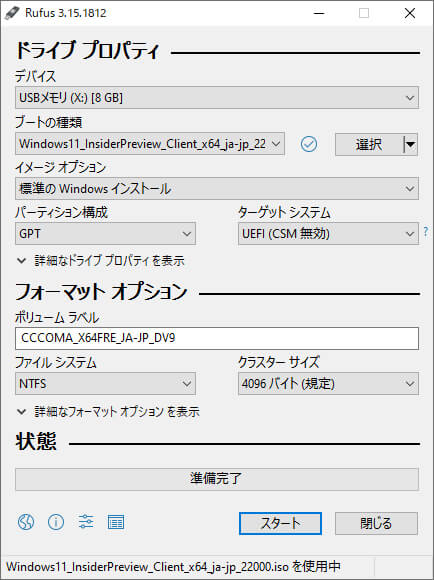Open the ブートの種類 ISO dropdown

click(x=150, y=144)
